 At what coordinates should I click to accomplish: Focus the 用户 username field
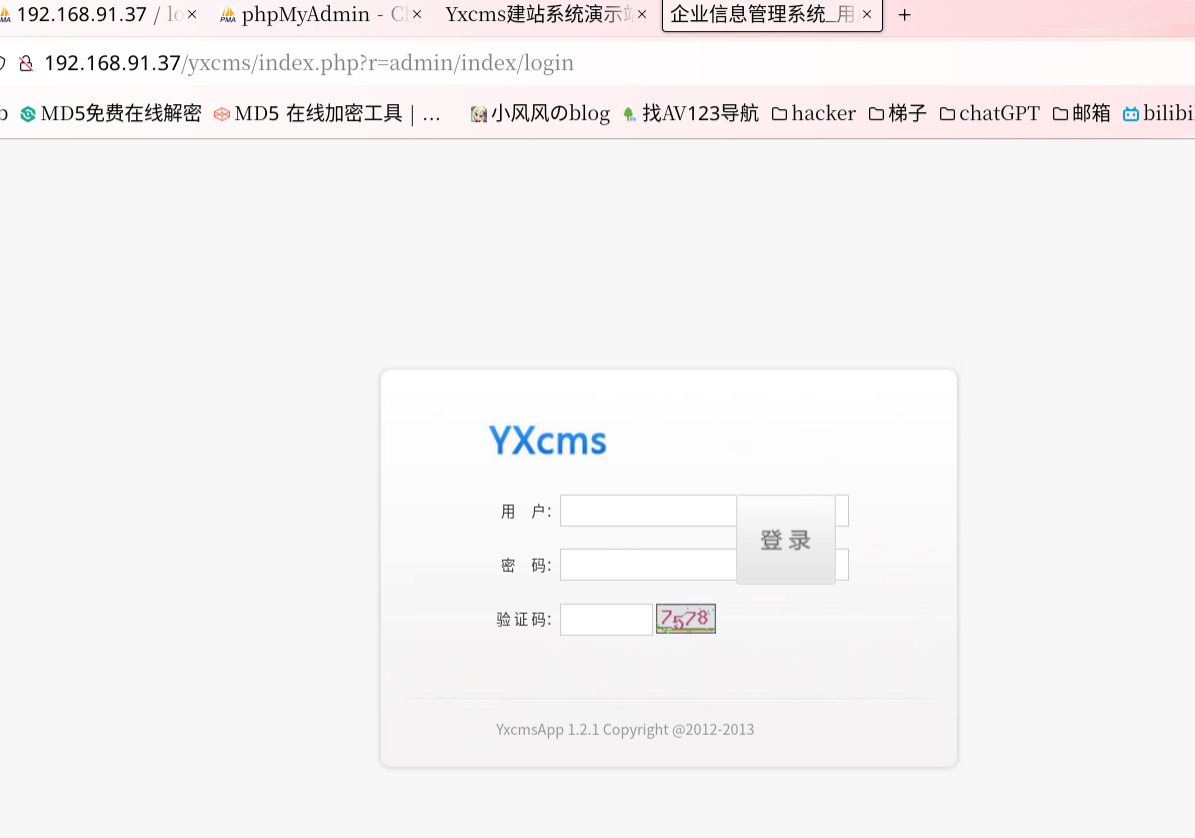704,510
